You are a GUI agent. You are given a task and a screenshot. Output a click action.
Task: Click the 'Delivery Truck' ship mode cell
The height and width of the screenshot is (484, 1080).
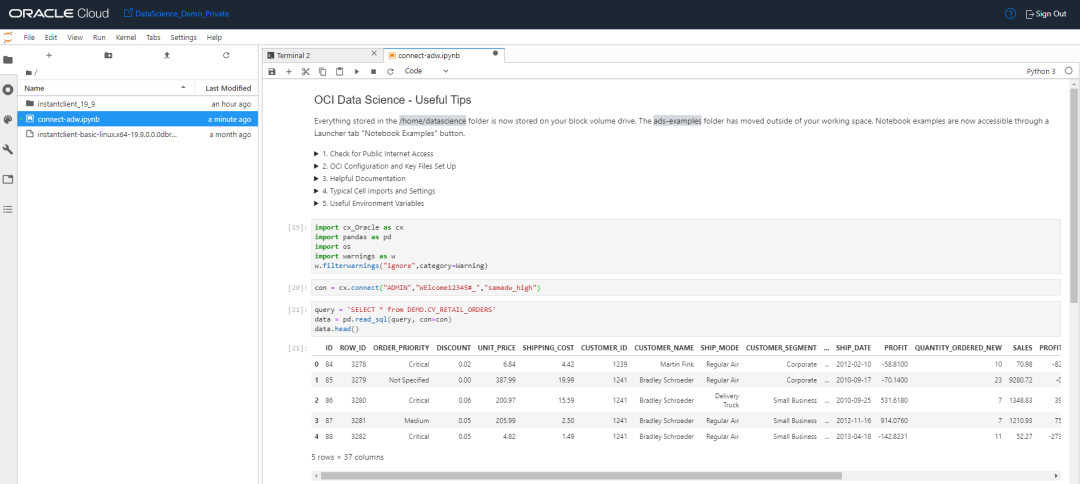tap(726, 400)
